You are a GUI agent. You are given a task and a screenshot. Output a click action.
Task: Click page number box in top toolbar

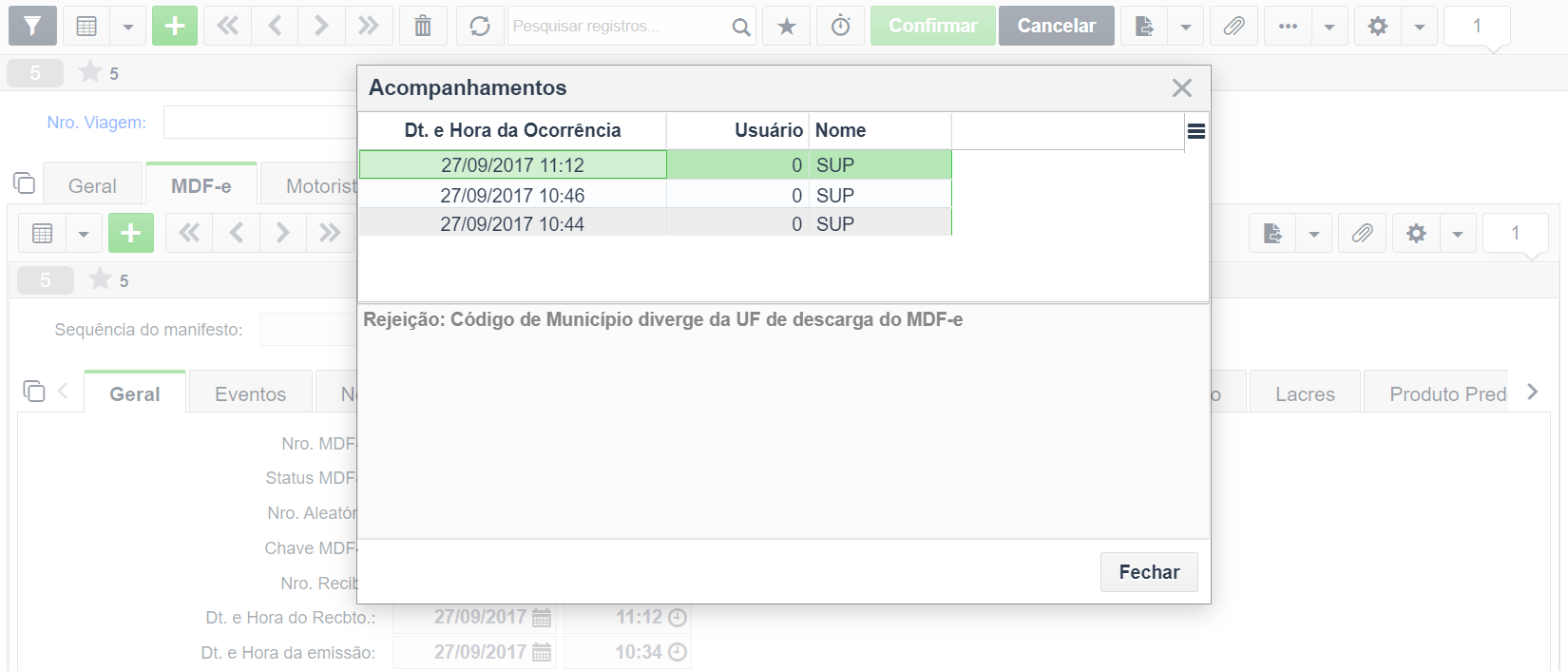pyautogui.click(x=1477, y=26)
